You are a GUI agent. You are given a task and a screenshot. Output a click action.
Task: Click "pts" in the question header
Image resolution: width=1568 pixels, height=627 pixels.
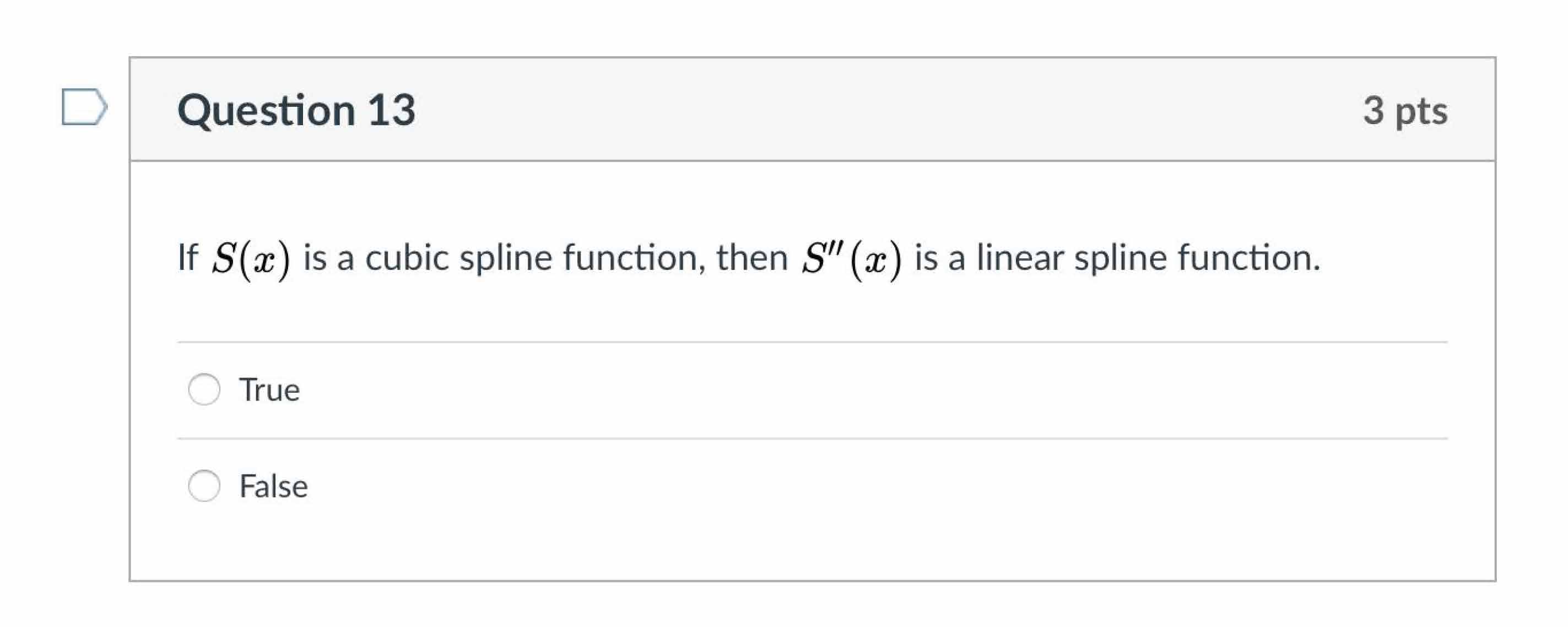point(1421,111)
